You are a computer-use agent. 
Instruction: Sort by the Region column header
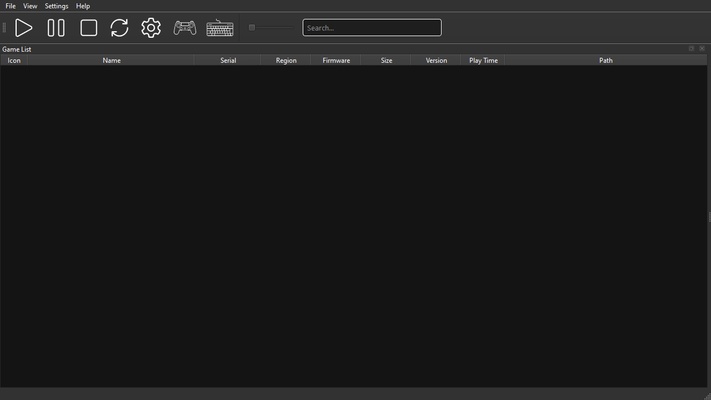[286, 60]
